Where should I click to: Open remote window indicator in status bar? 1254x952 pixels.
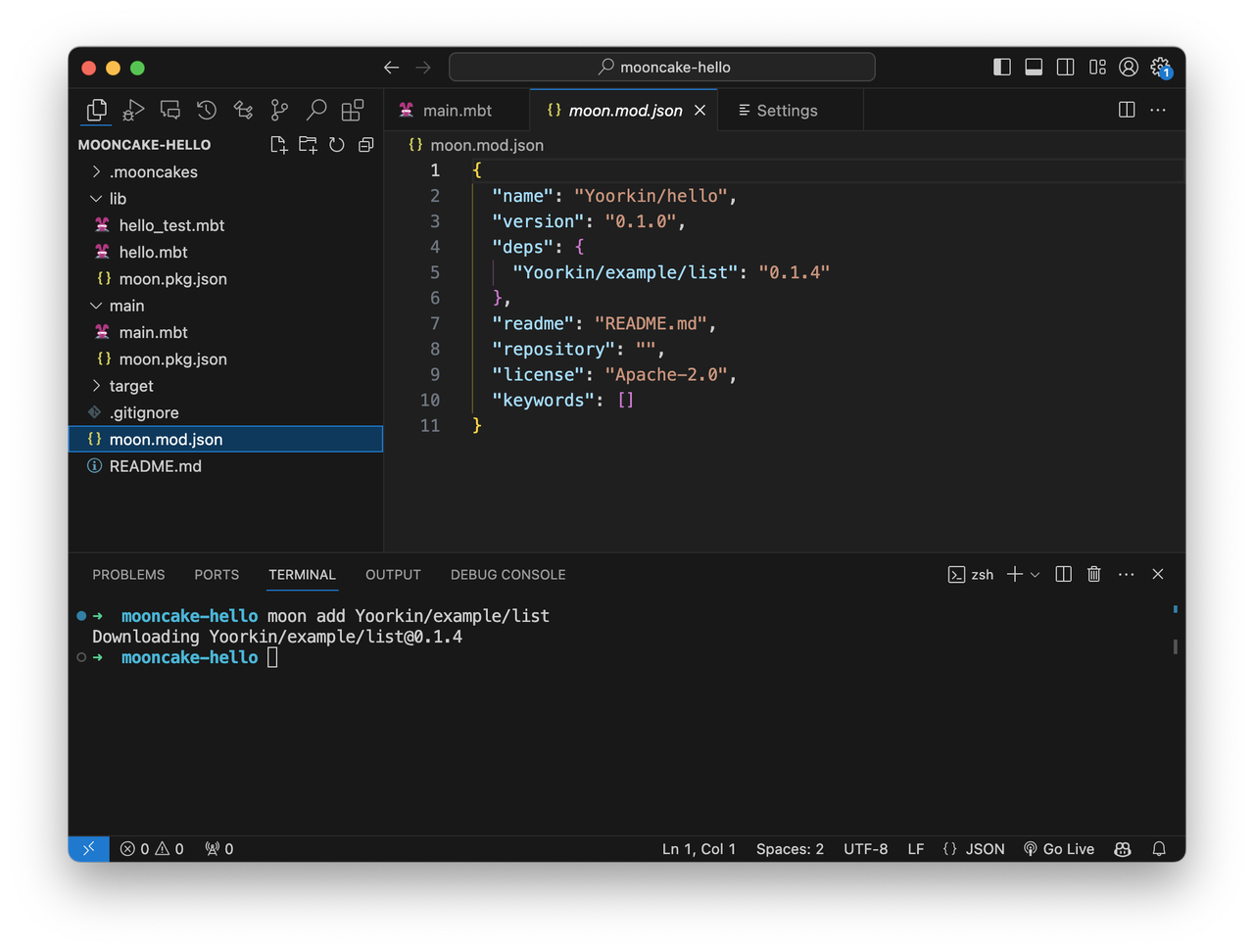click(x=88, y=848)
